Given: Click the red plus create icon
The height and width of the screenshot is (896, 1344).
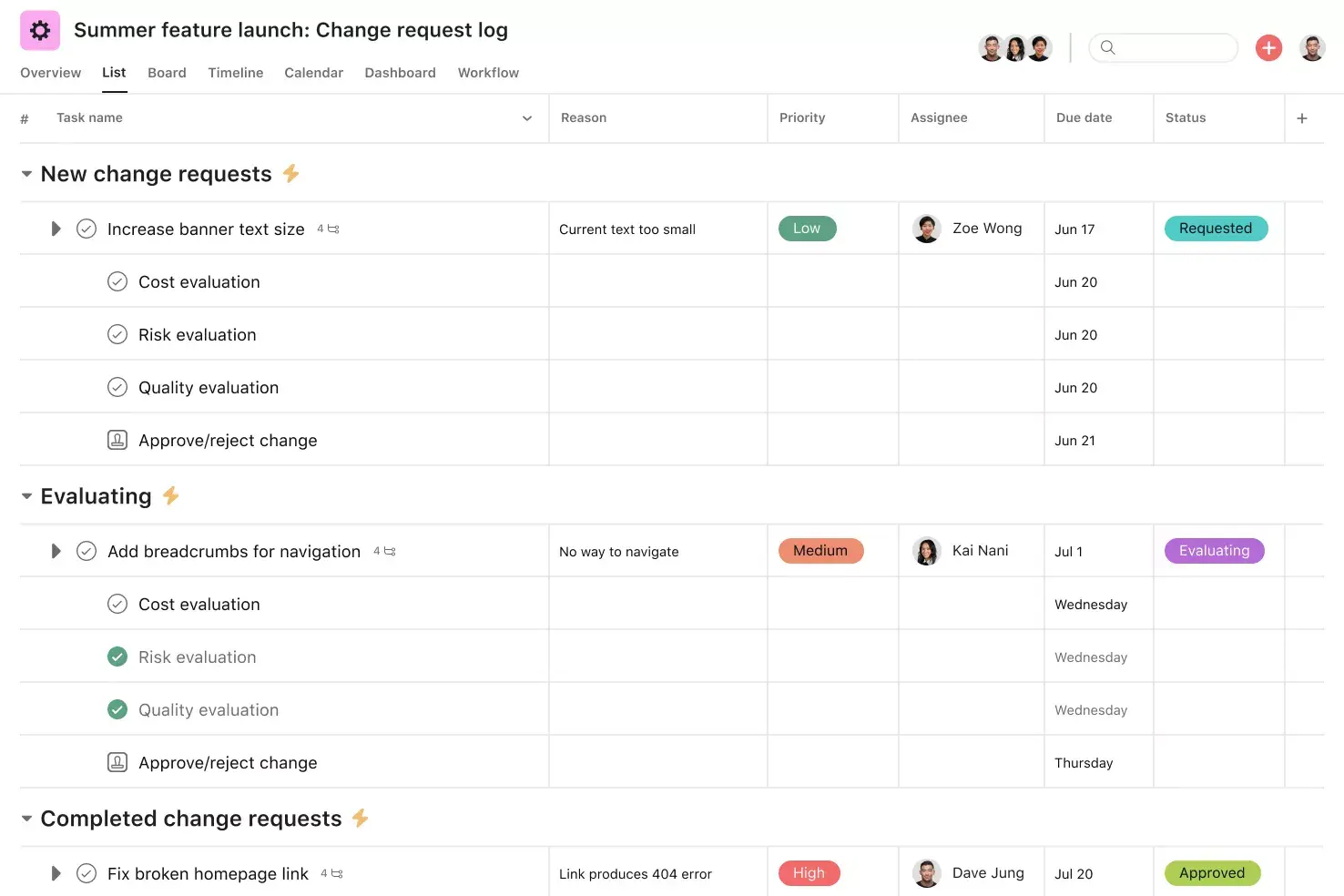Looking at the screenshot, I should click(x=1268, y=47).
